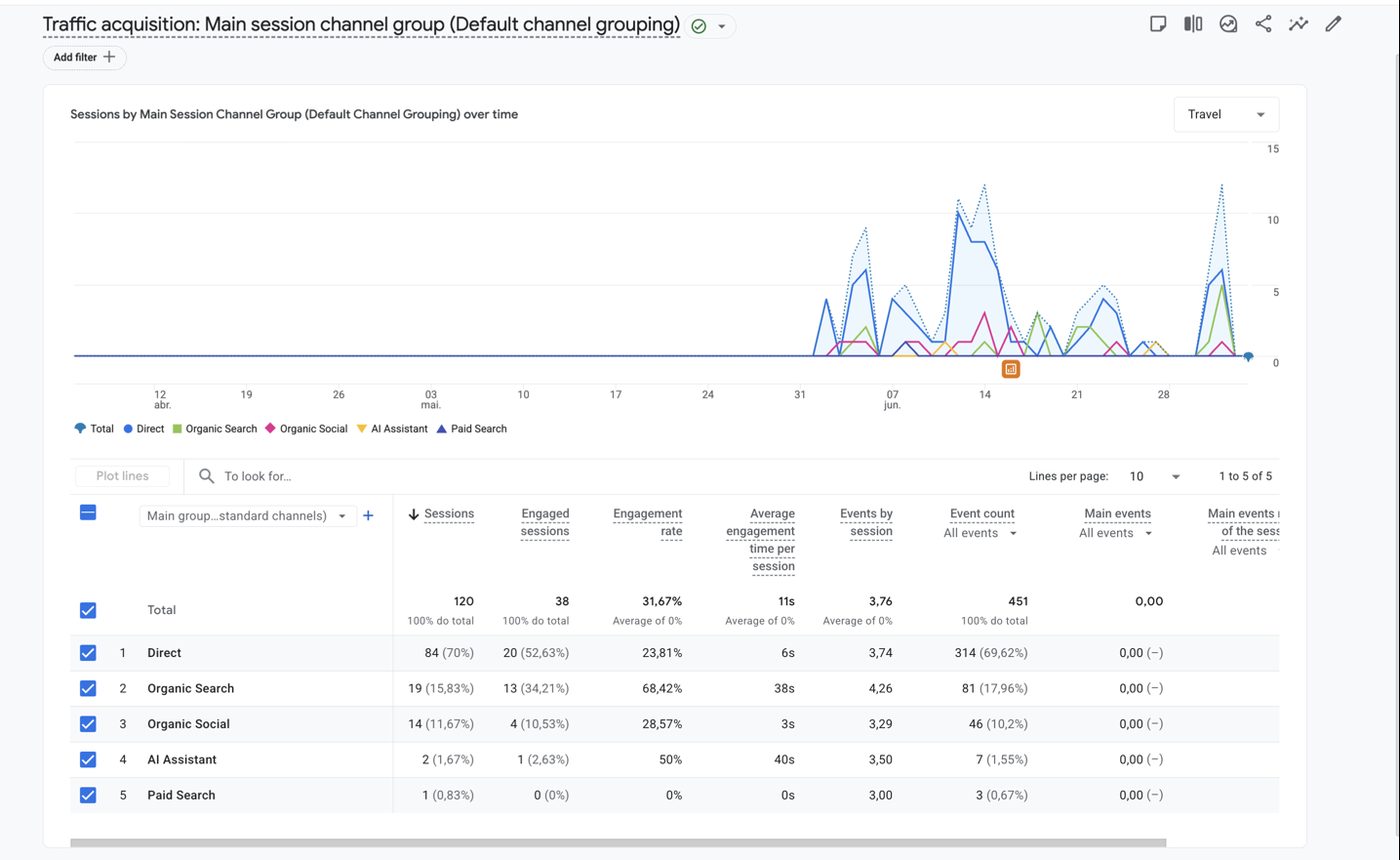This screenshot has height=860, width=1400.
Task: Open the Travel chart type dropdown
Action: [1226, 114]
